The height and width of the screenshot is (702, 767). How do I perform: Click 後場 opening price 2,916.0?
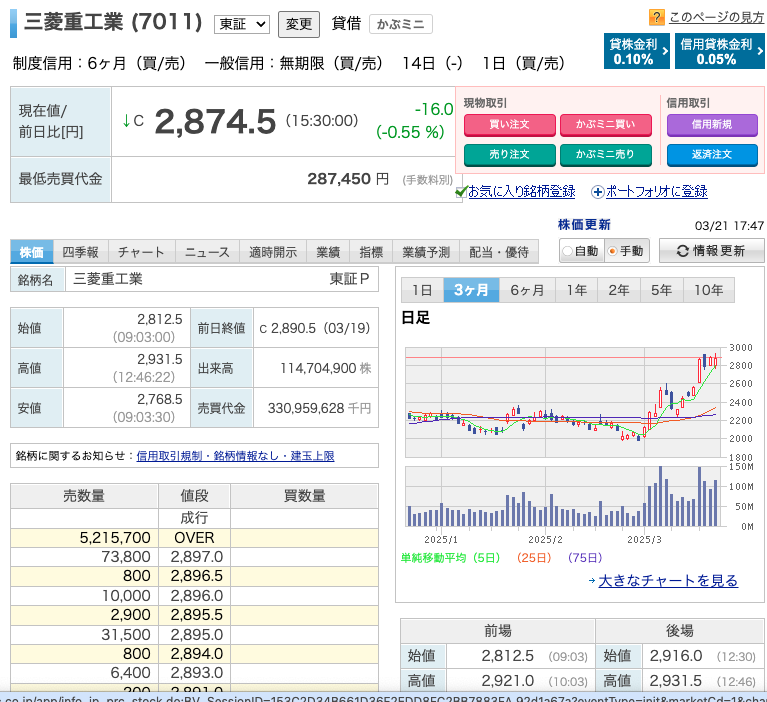tap(676, 656)
